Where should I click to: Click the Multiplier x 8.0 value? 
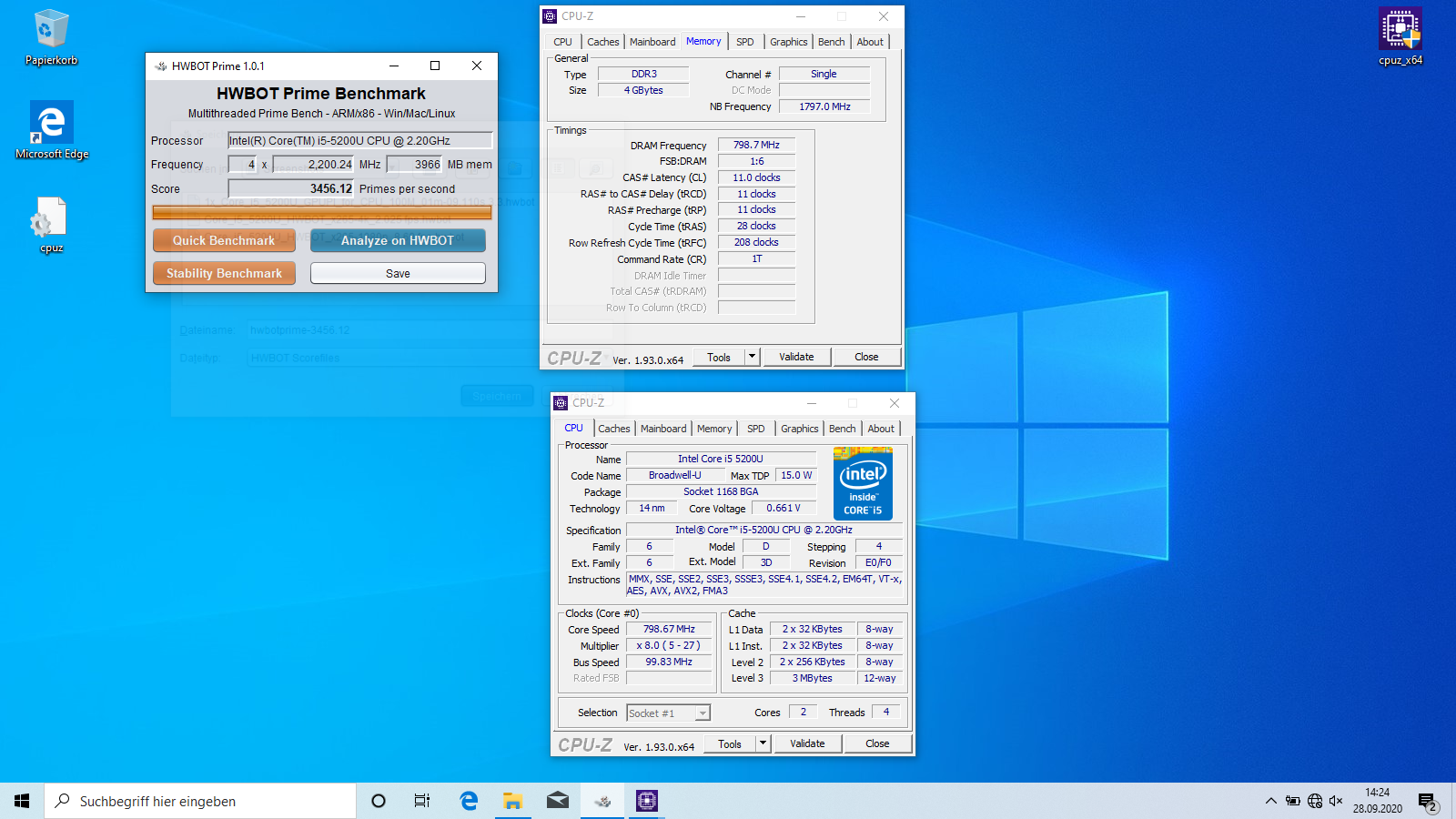click(x=669, y=645)
